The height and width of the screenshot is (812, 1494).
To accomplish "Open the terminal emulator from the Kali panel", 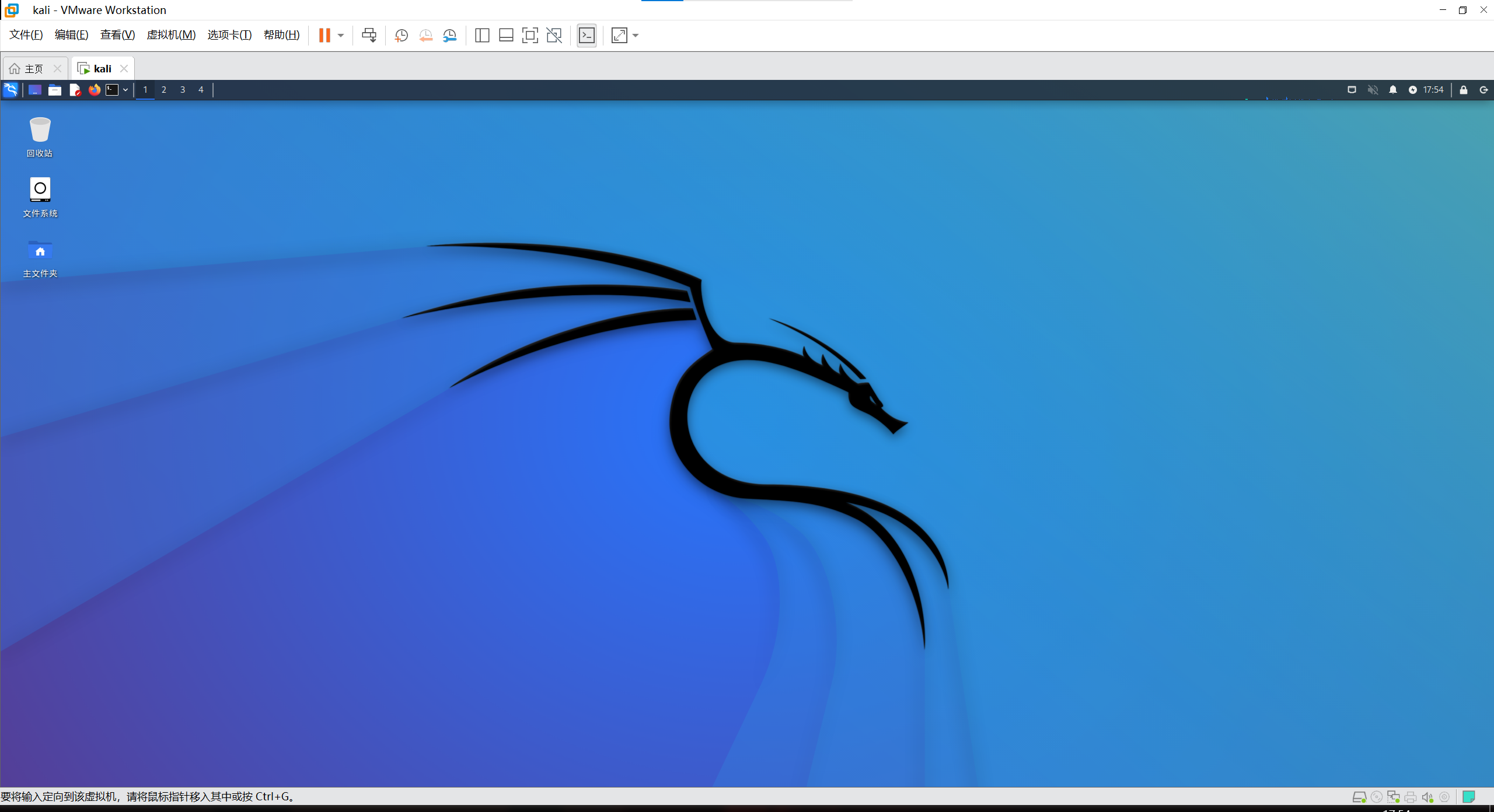I will pyautogui.click(x=112, y=90).
